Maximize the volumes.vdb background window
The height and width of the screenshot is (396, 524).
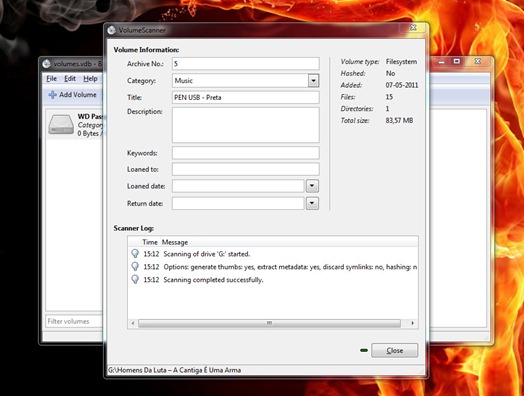(x=457, y=61)
